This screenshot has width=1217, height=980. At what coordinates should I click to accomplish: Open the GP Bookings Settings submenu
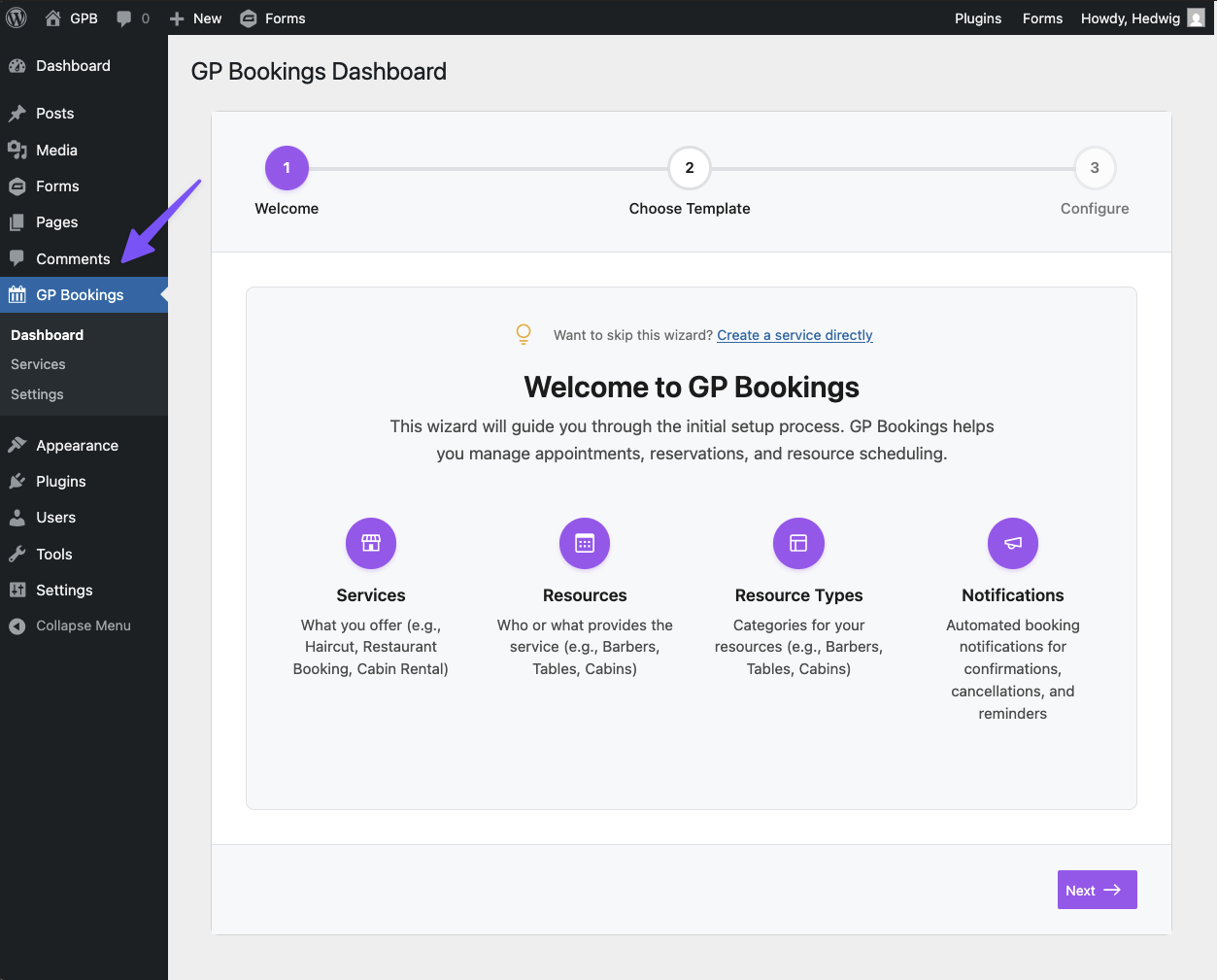[x=37, y=394]
